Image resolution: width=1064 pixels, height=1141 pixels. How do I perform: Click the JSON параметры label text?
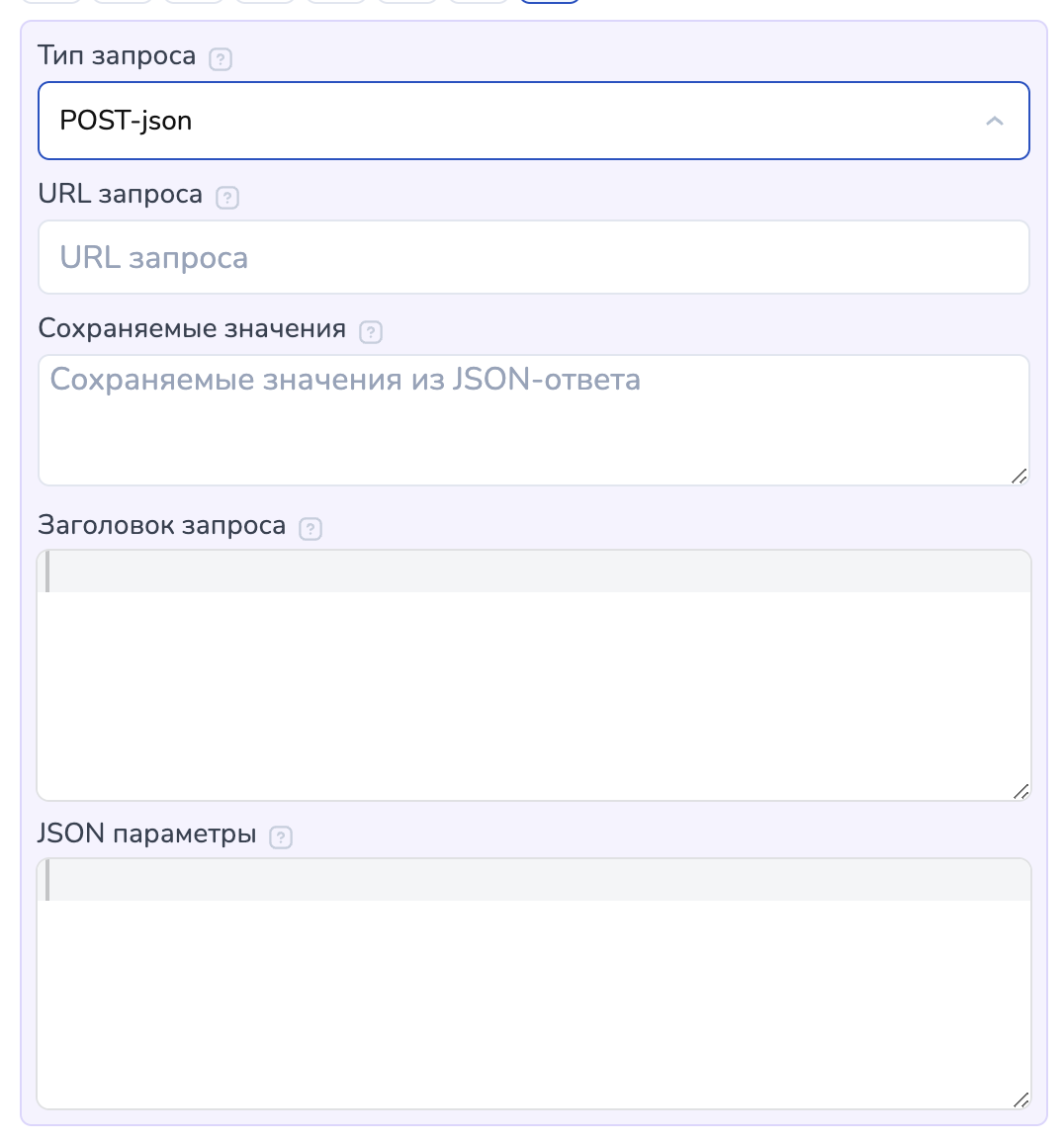[x=146, y=834]
